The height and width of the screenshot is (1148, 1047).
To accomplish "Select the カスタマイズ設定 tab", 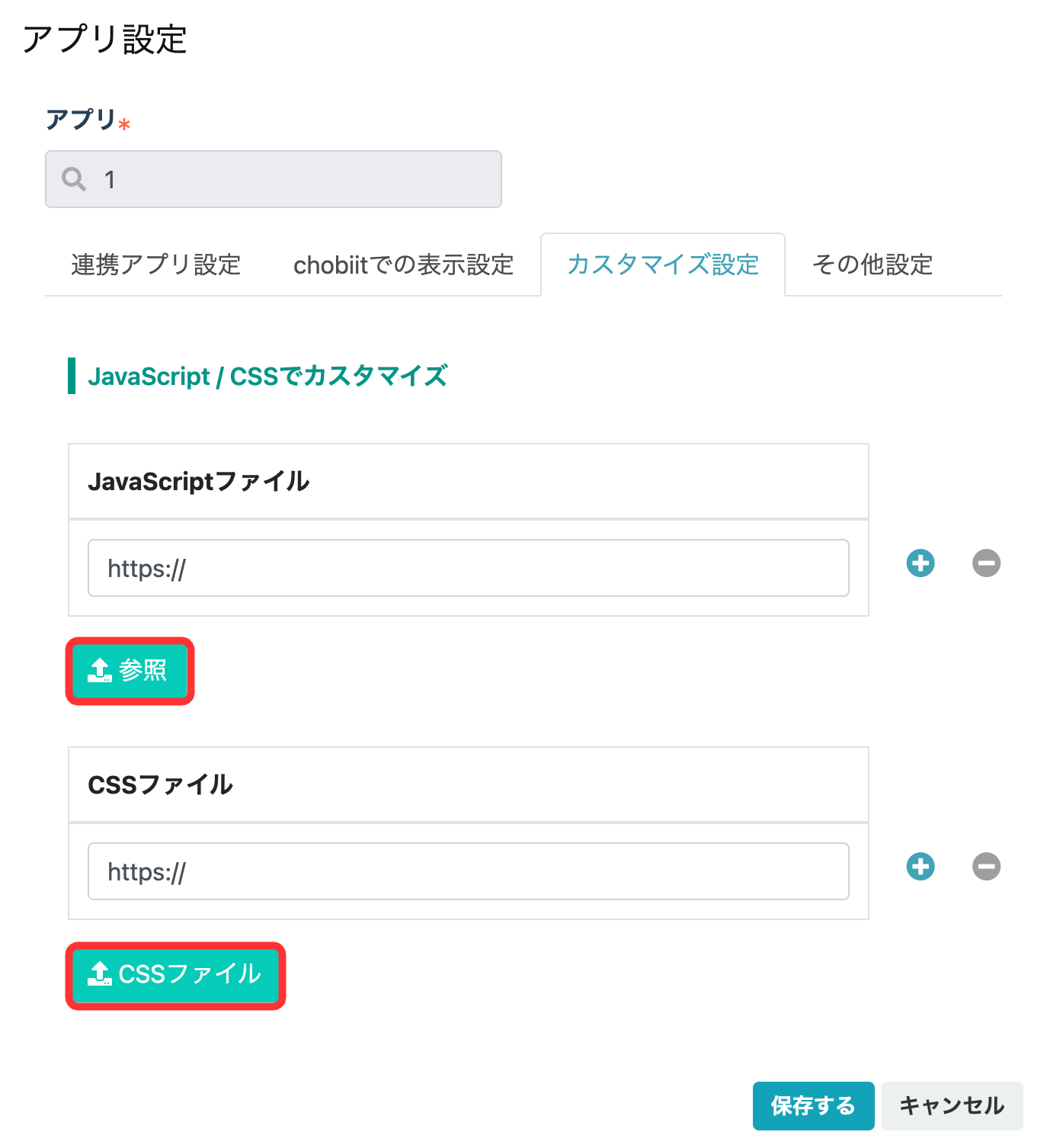I will pyautogui.click(x=663, y=265).
